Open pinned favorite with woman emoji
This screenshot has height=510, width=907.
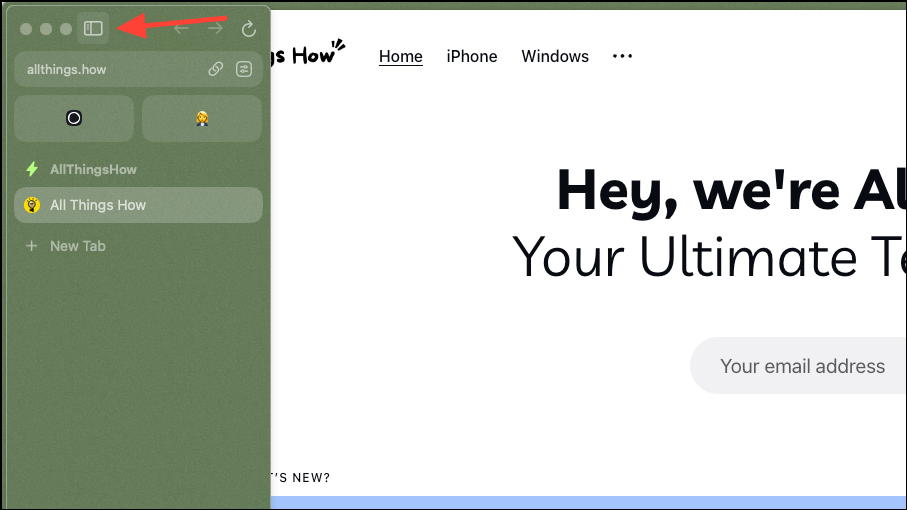[x=202, y=119]
